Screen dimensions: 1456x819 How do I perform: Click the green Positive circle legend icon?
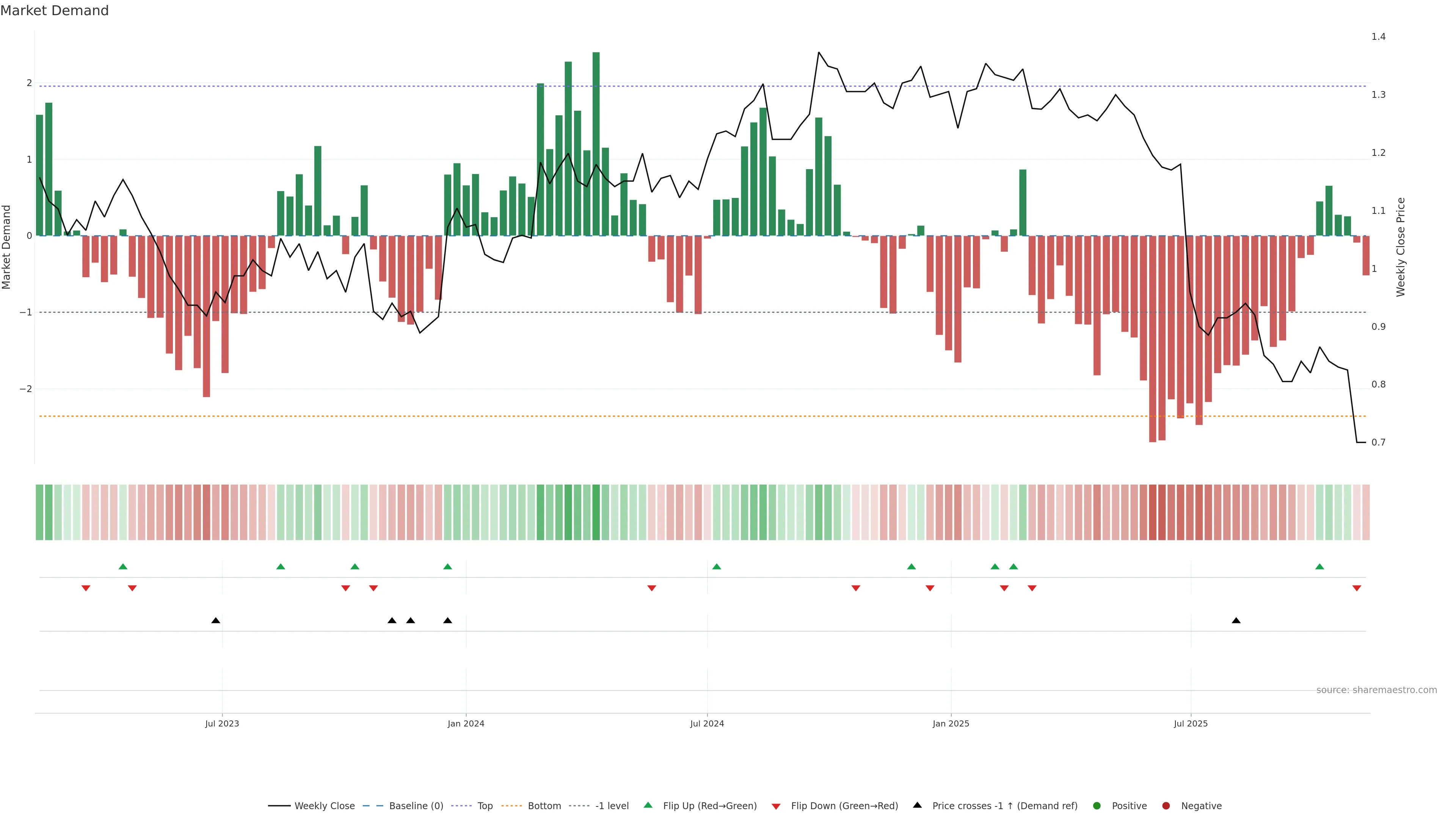click(x=1097, y=805)
